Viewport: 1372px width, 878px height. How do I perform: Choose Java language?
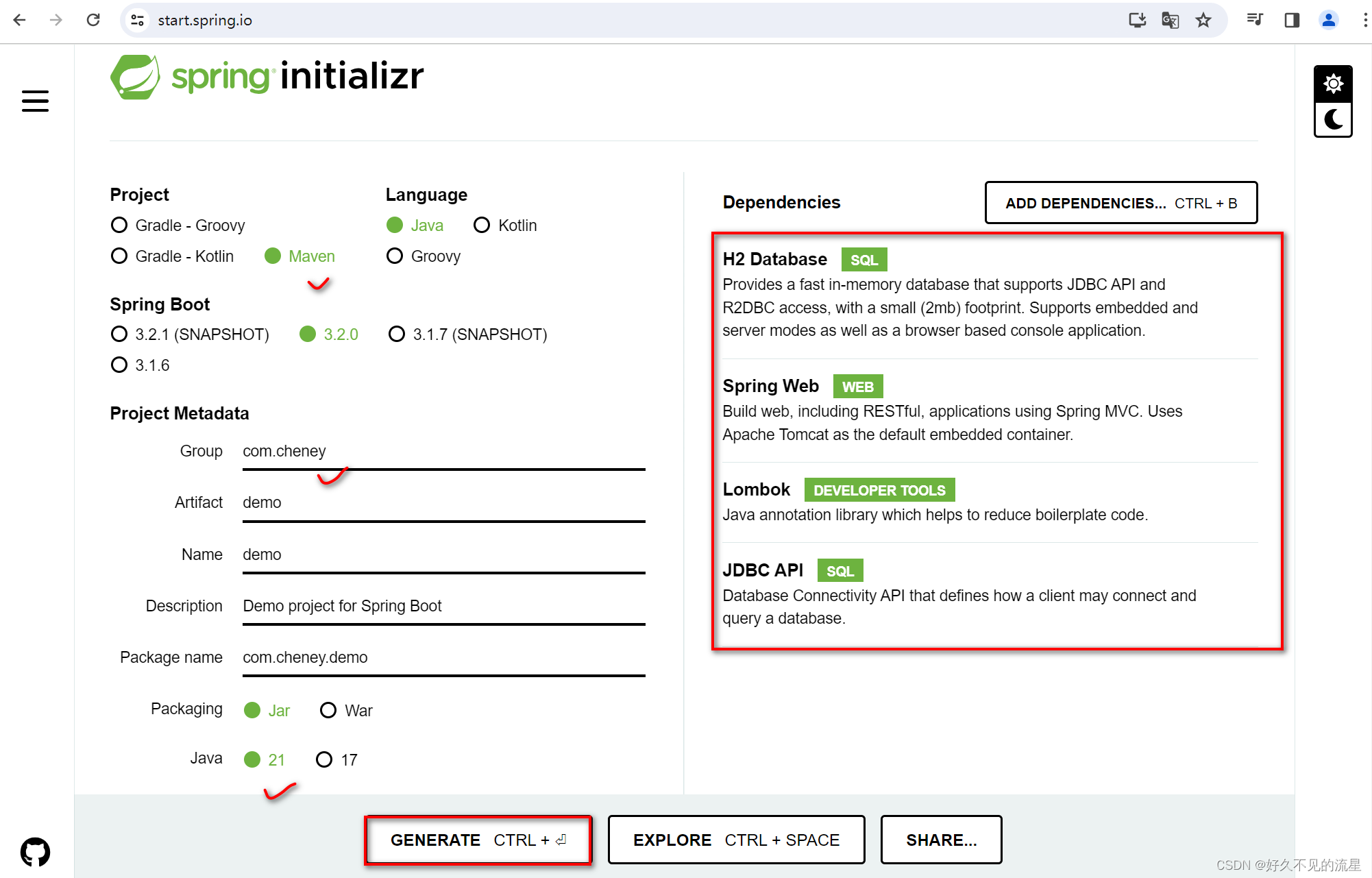(x=415, y=225)
